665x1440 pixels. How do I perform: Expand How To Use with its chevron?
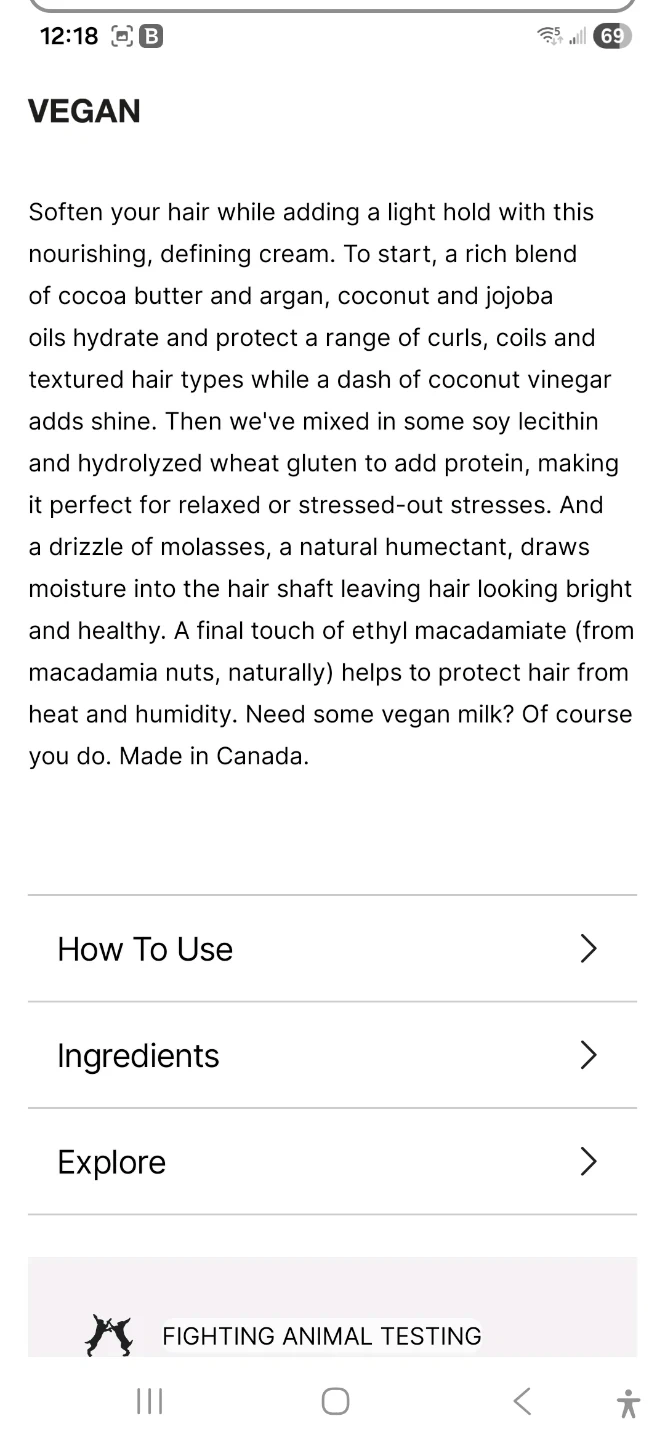tap(589, 949)
